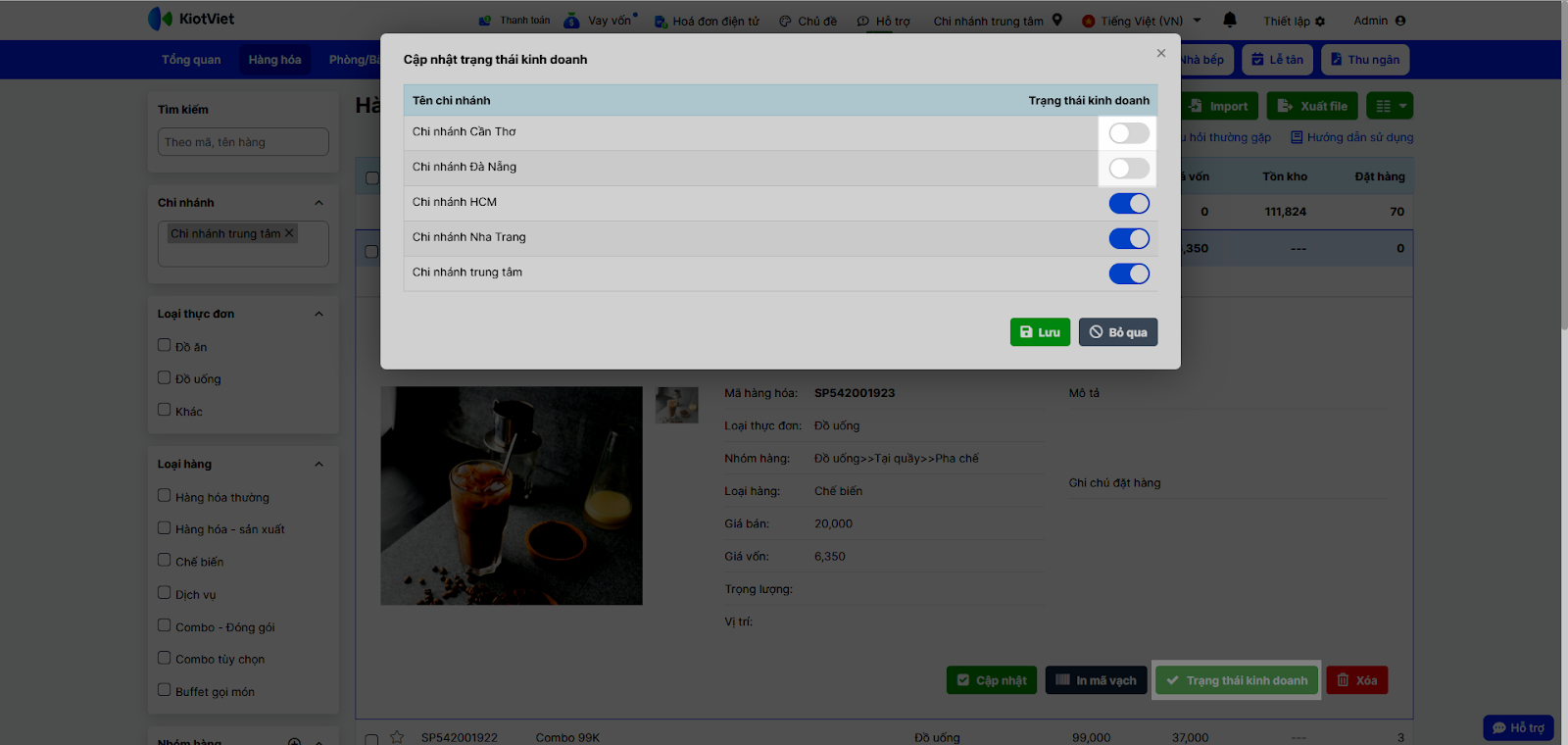1568x745 pixels.
Task: Open Hỗ trợ support in top bar
Action: [883, 21]
